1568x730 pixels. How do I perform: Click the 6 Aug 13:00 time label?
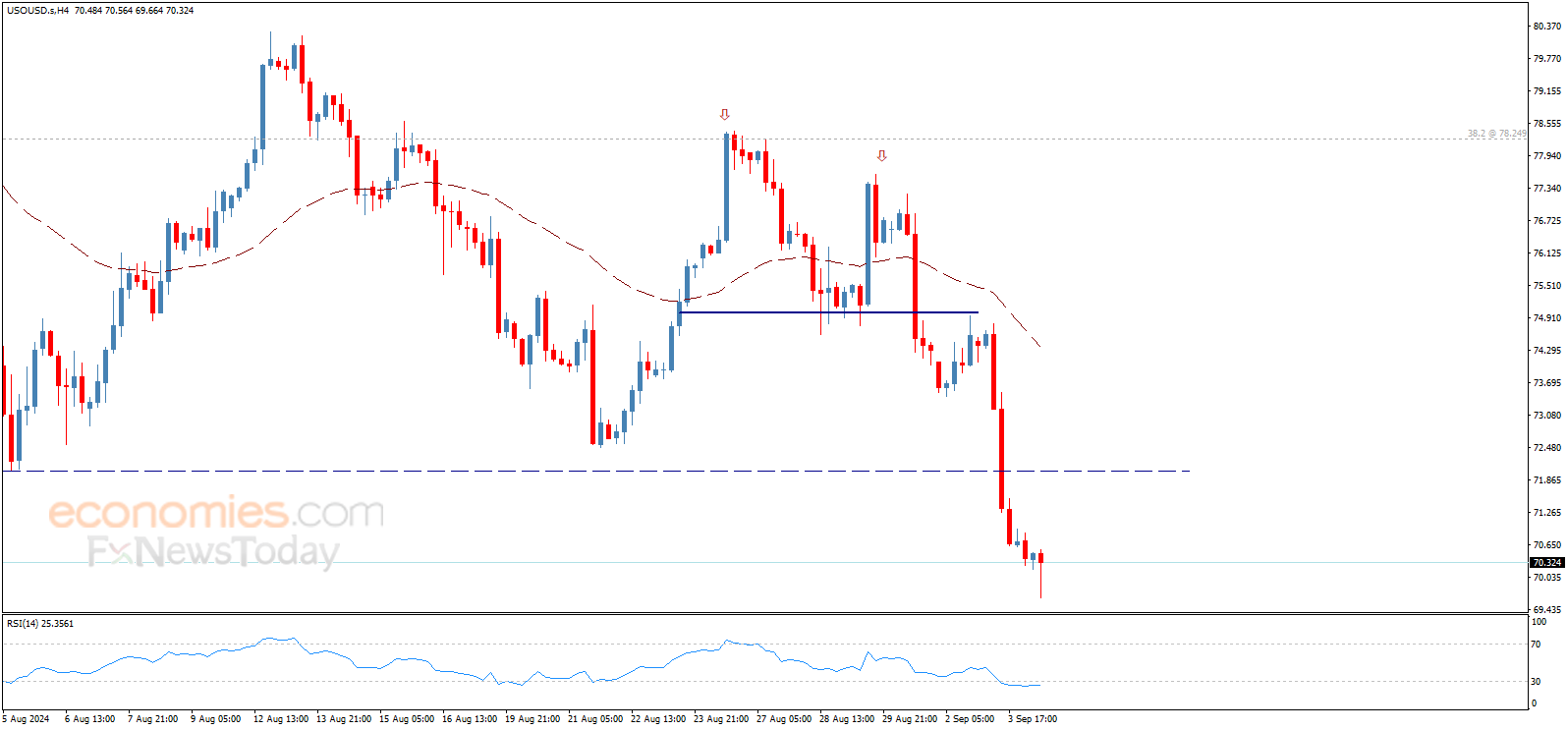coord(90,719)
